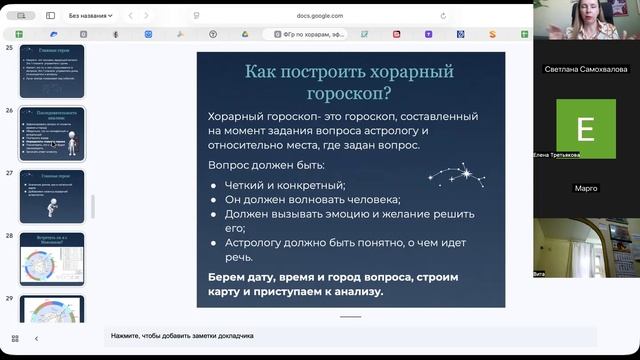Click the bullet 'Астрологу должно быть понятно'
640x360 pixels.
click(x=345, y=250)
